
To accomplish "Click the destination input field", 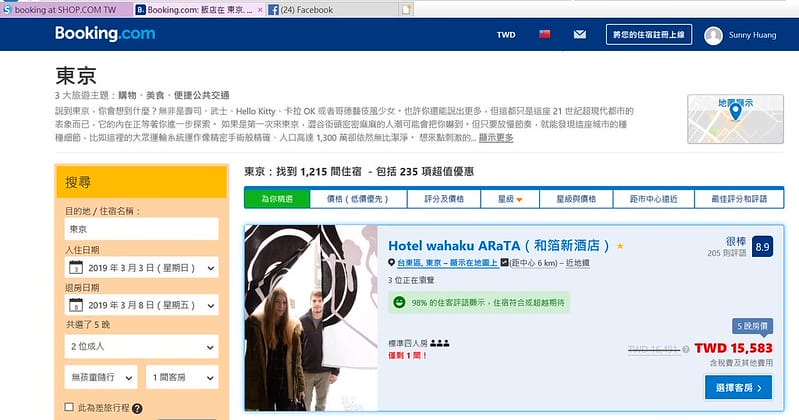I will tap(142, 230).
